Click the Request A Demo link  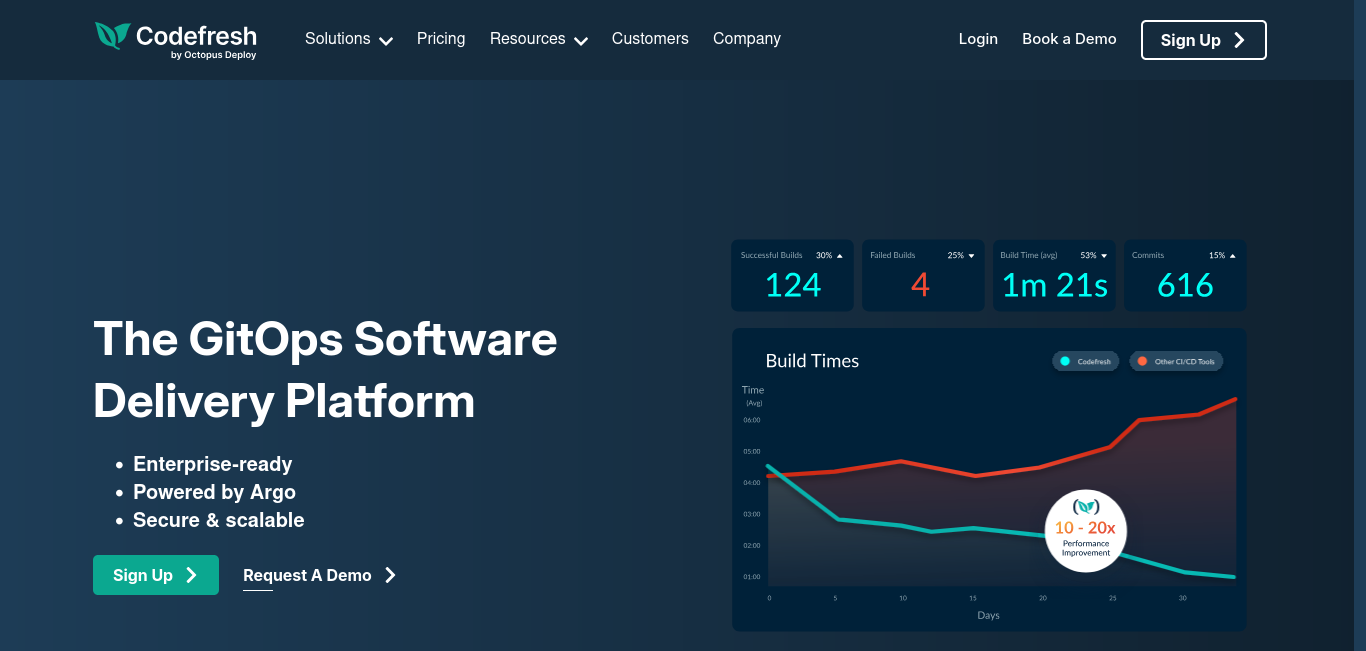point(307,575)
